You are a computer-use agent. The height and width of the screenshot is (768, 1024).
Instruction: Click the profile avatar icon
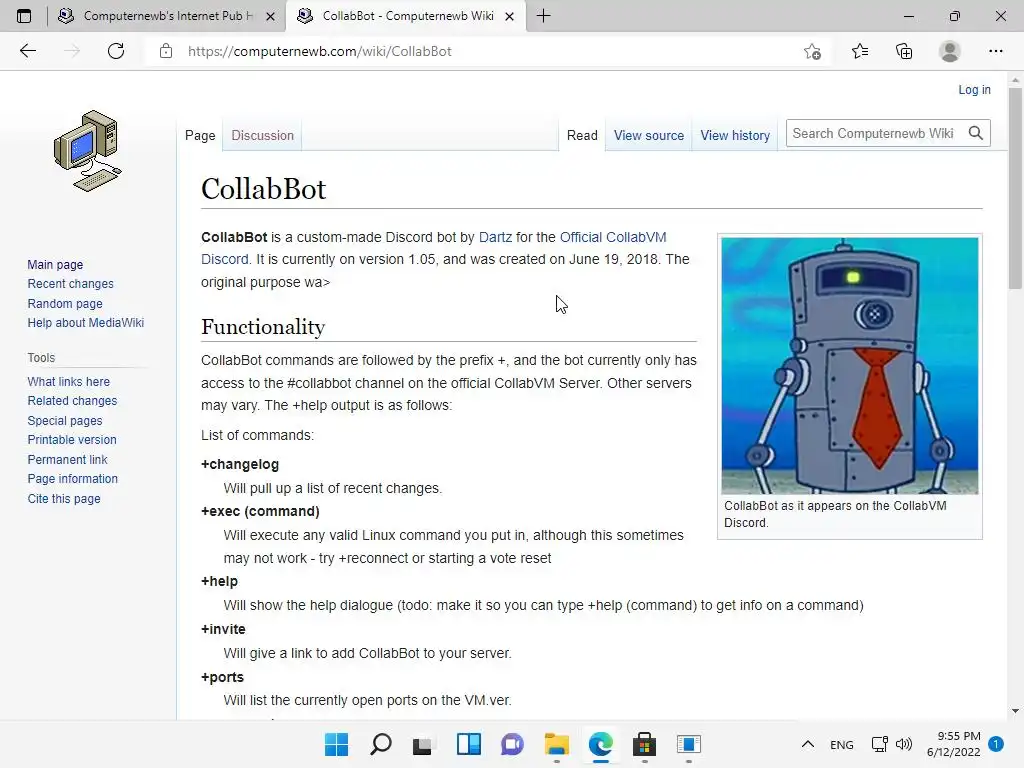click(950, 51)
